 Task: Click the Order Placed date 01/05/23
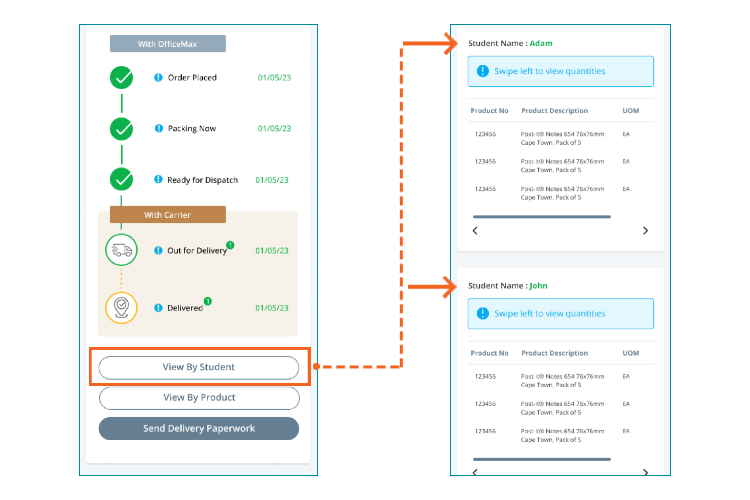click(x=274, y=78)
